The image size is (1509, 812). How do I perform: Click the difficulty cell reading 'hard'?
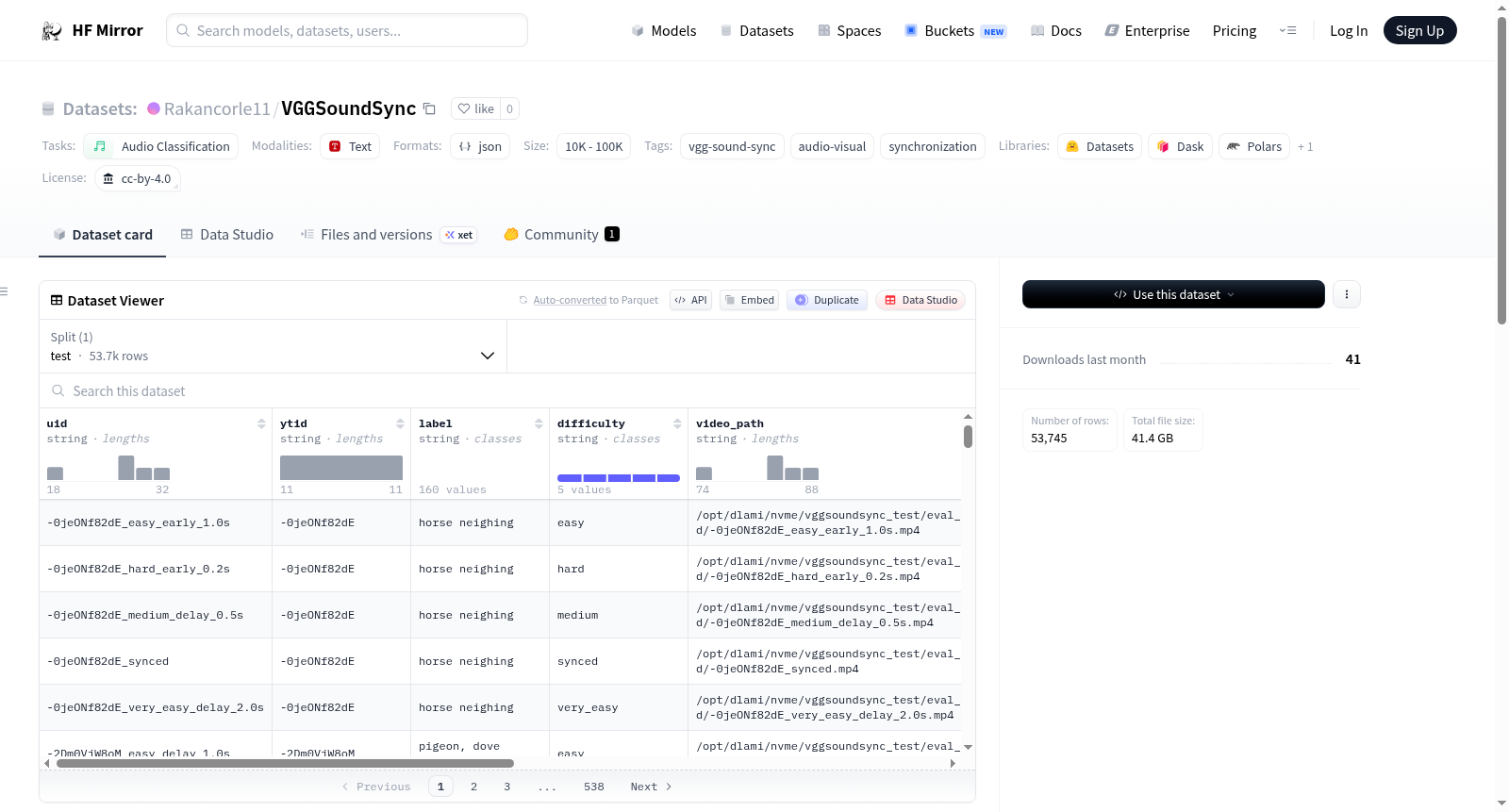pyautogui.click(x=619, y=569)
